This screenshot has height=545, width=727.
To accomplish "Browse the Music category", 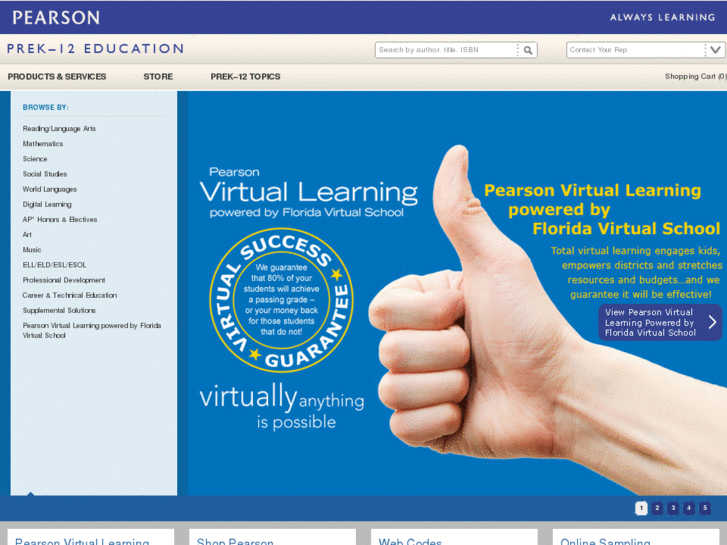I will point(32,250).
